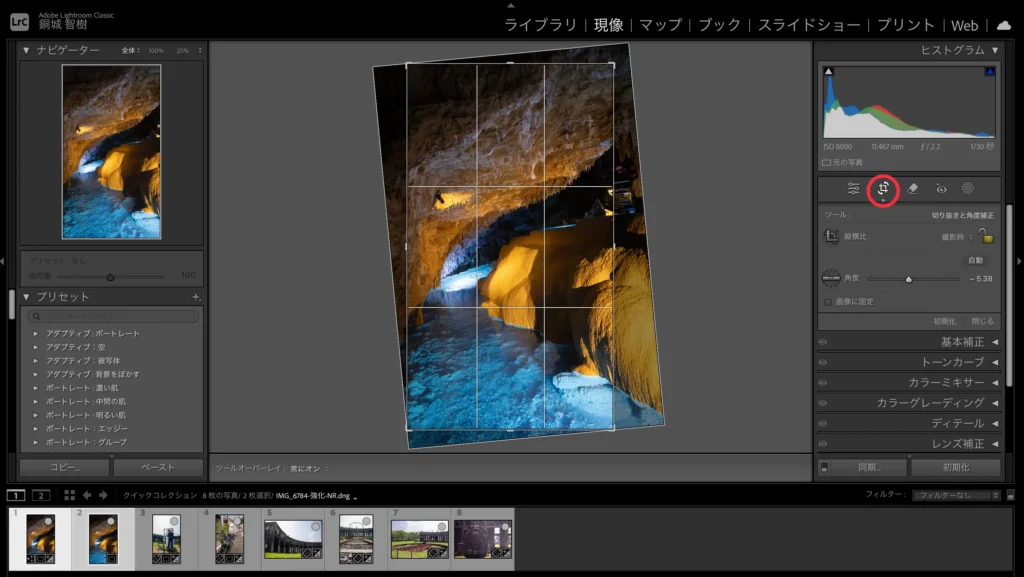The image size is (1024, 577).
Task: Switch to grid view in filmstrip bar
Action: click(69, 495)
